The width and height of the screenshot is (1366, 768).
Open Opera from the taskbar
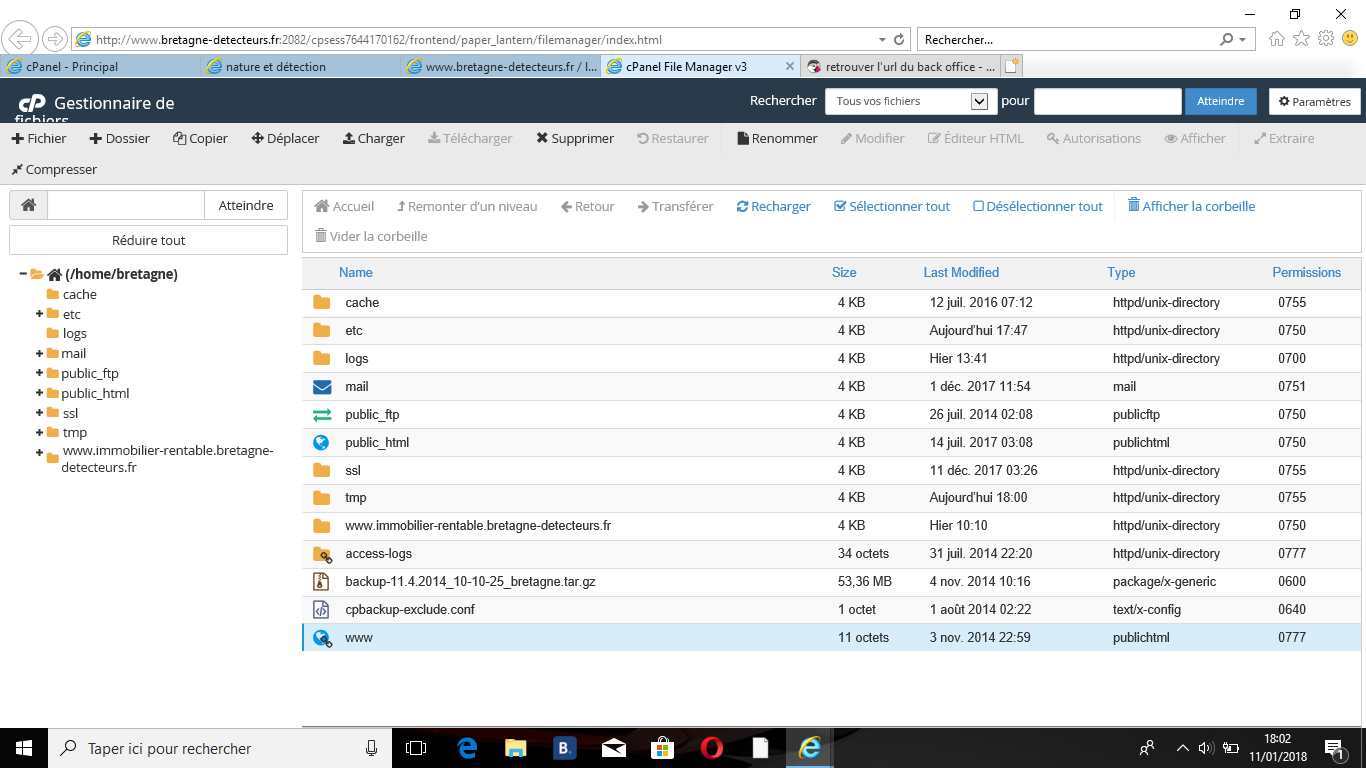712,748
